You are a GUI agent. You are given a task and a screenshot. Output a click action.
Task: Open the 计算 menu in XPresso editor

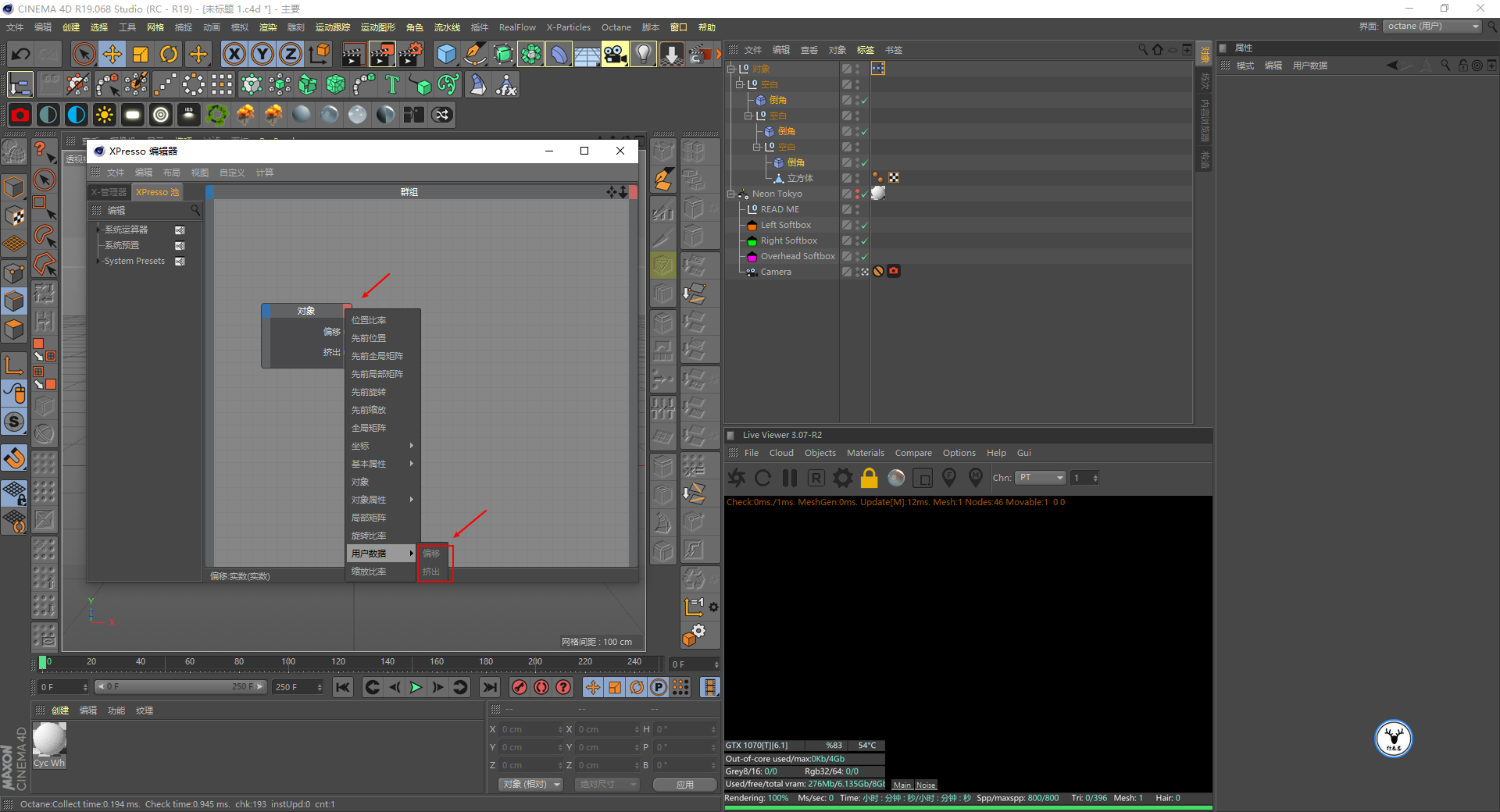click(265, 173)
